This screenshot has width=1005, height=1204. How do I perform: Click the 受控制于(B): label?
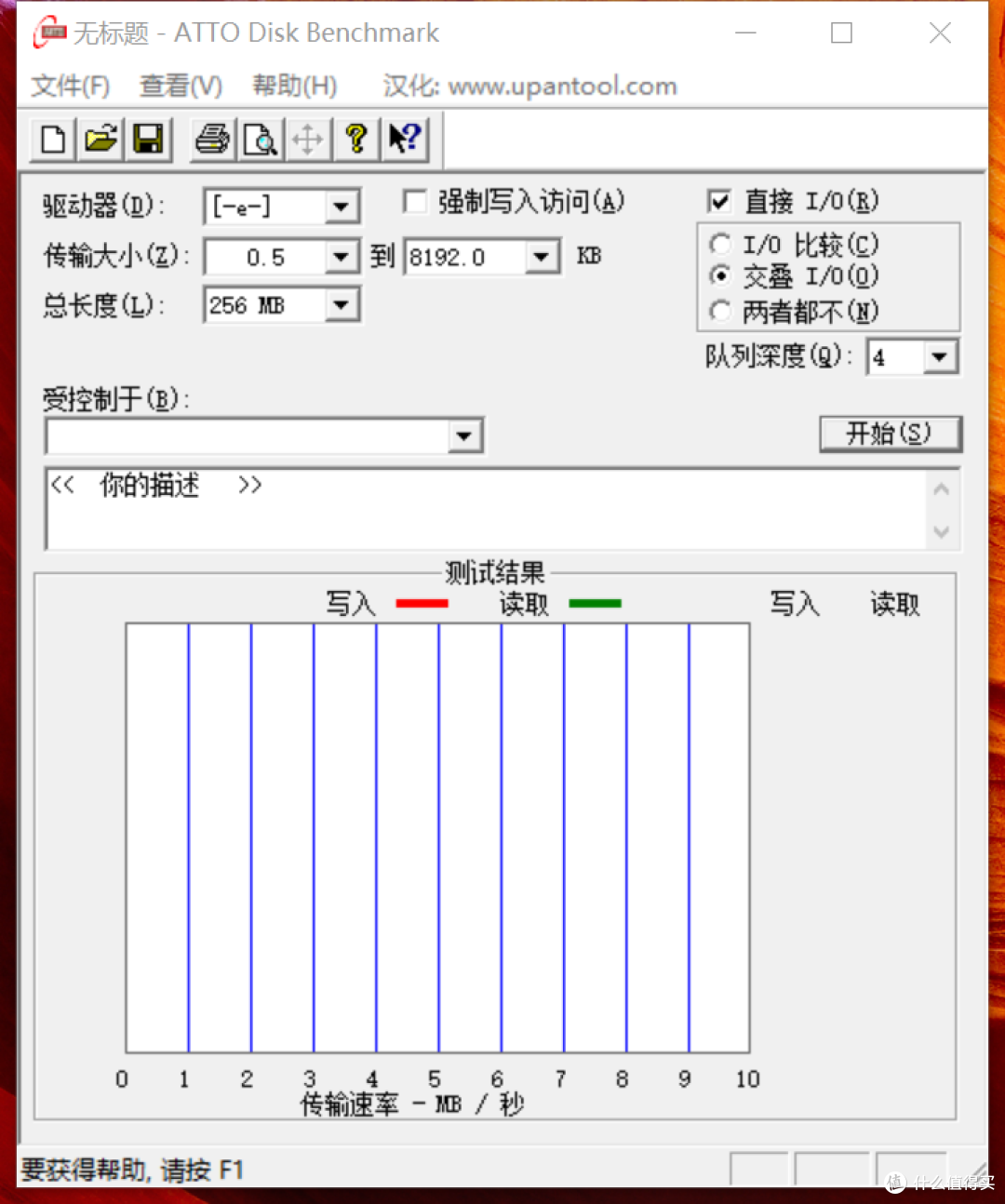[x=116, y=399]
